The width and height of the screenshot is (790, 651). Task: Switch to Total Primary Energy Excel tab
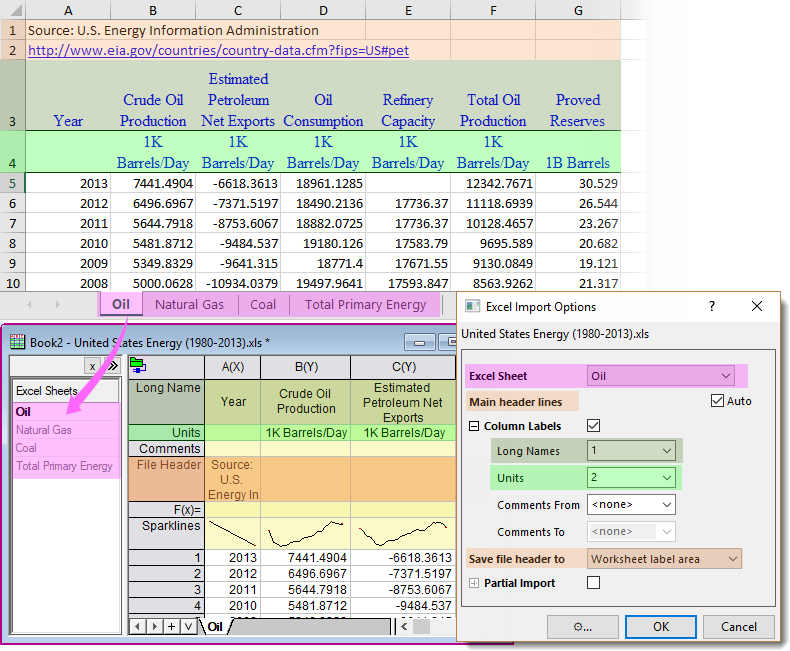pyautogui.click(x=365, y=304)
